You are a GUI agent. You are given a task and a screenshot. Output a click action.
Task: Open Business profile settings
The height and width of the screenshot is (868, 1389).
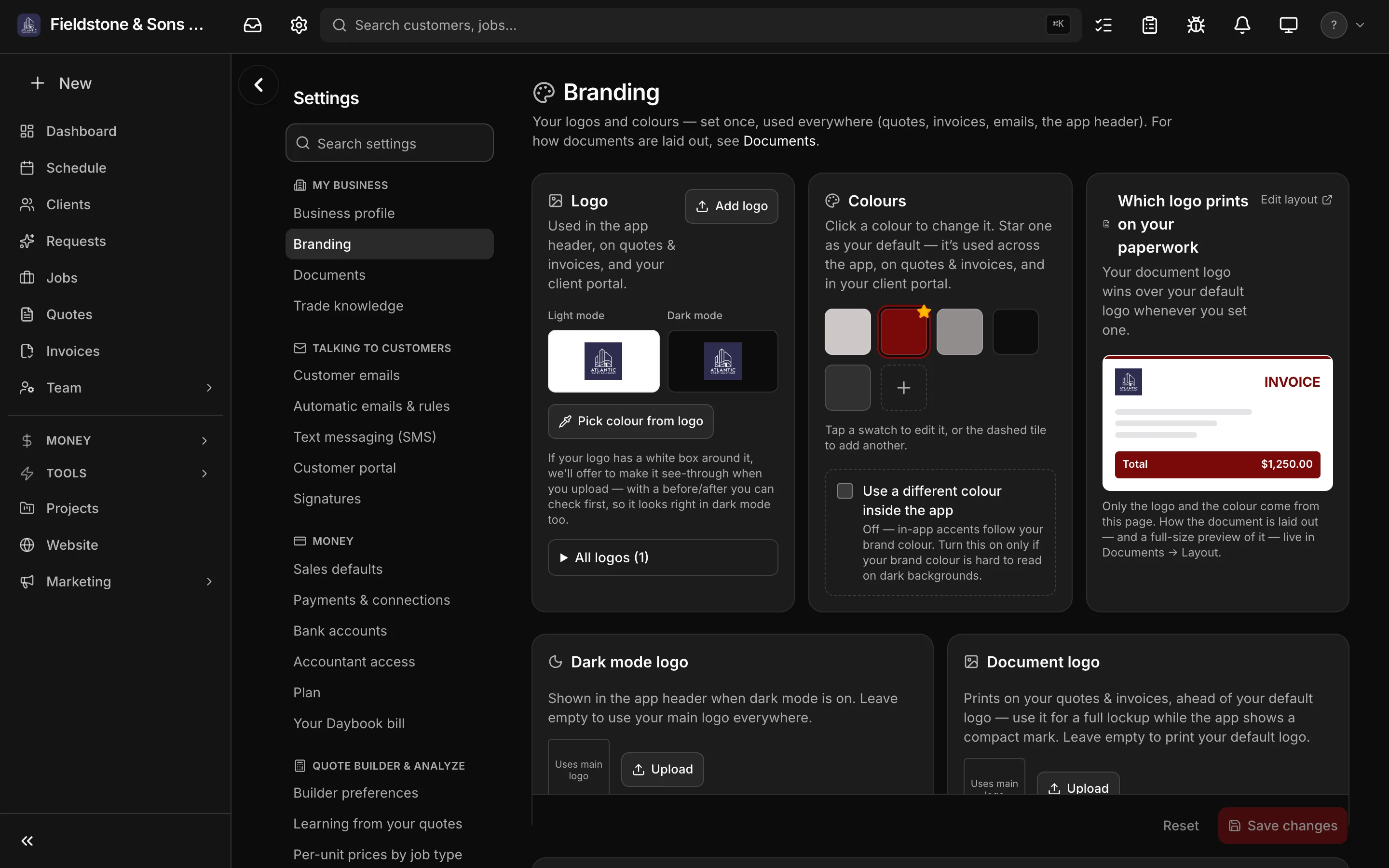(x=389, y=213)
